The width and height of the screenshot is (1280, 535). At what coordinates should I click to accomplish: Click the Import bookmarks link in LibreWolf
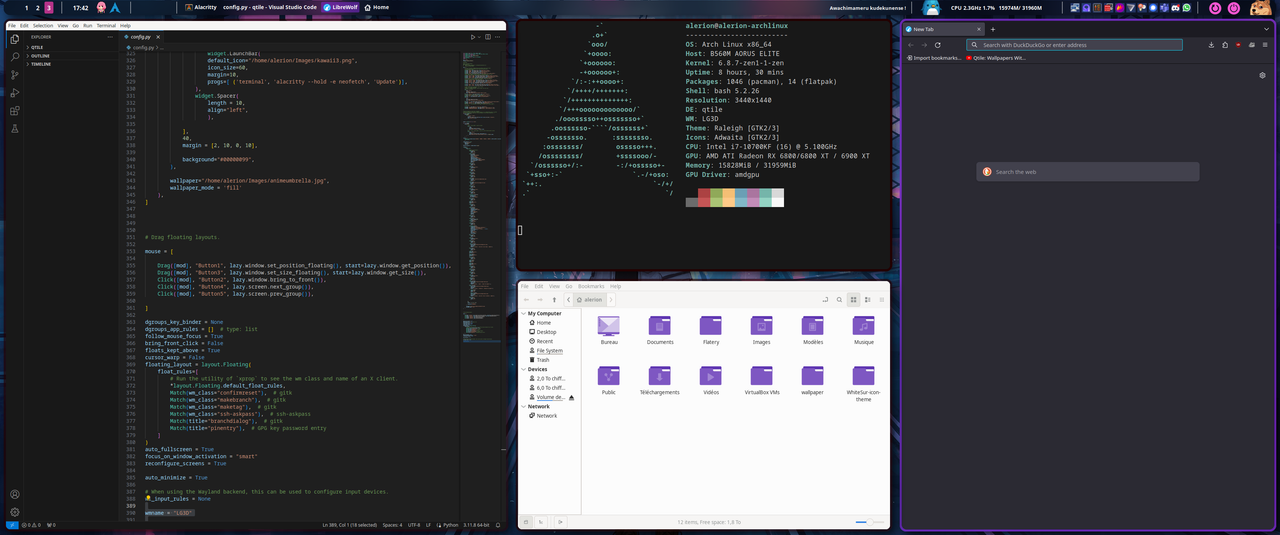(935, 58)
